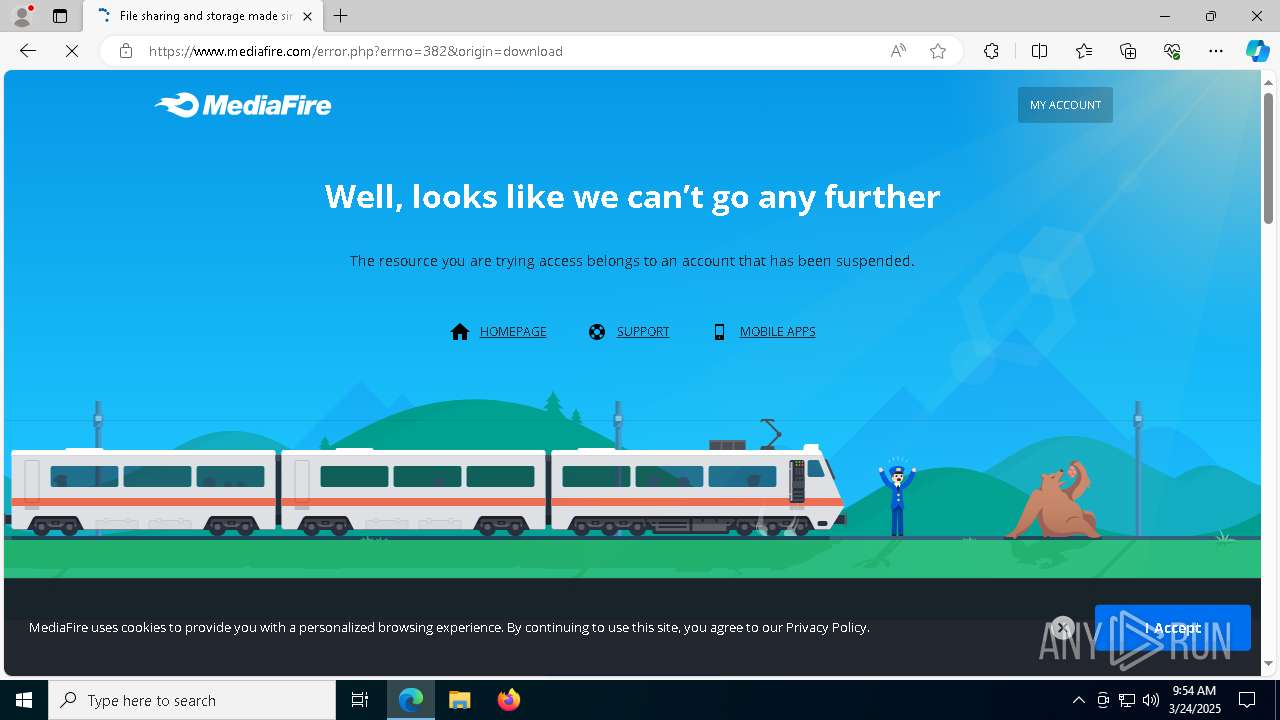The width and height of the screenshot is (1280, 720).
Task: Follow the HOMEPAGE link
Action: coord(513,332)
